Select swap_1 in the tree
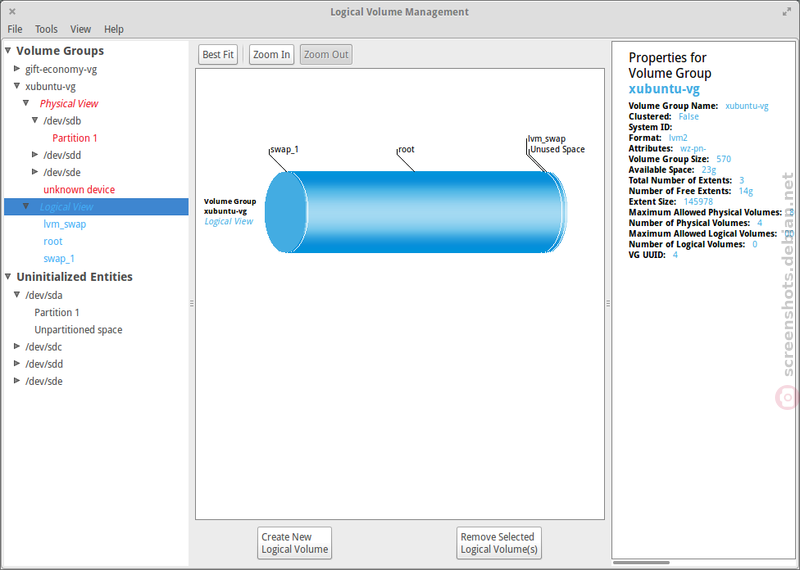Image resolution: width=800 pixels, height=570 pixels. click(x=59, y=259)
